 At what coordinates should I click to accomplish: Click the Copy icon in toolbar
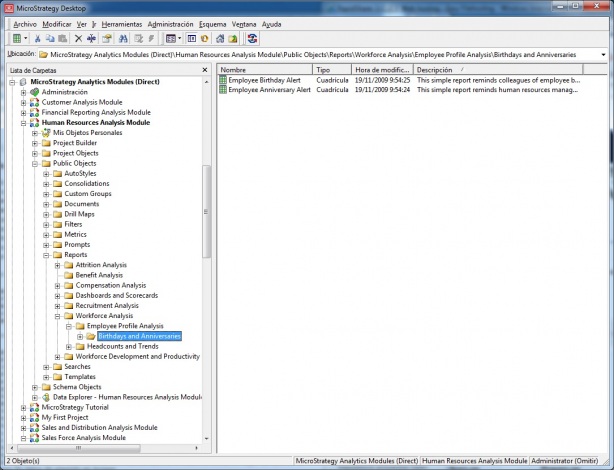50,38
